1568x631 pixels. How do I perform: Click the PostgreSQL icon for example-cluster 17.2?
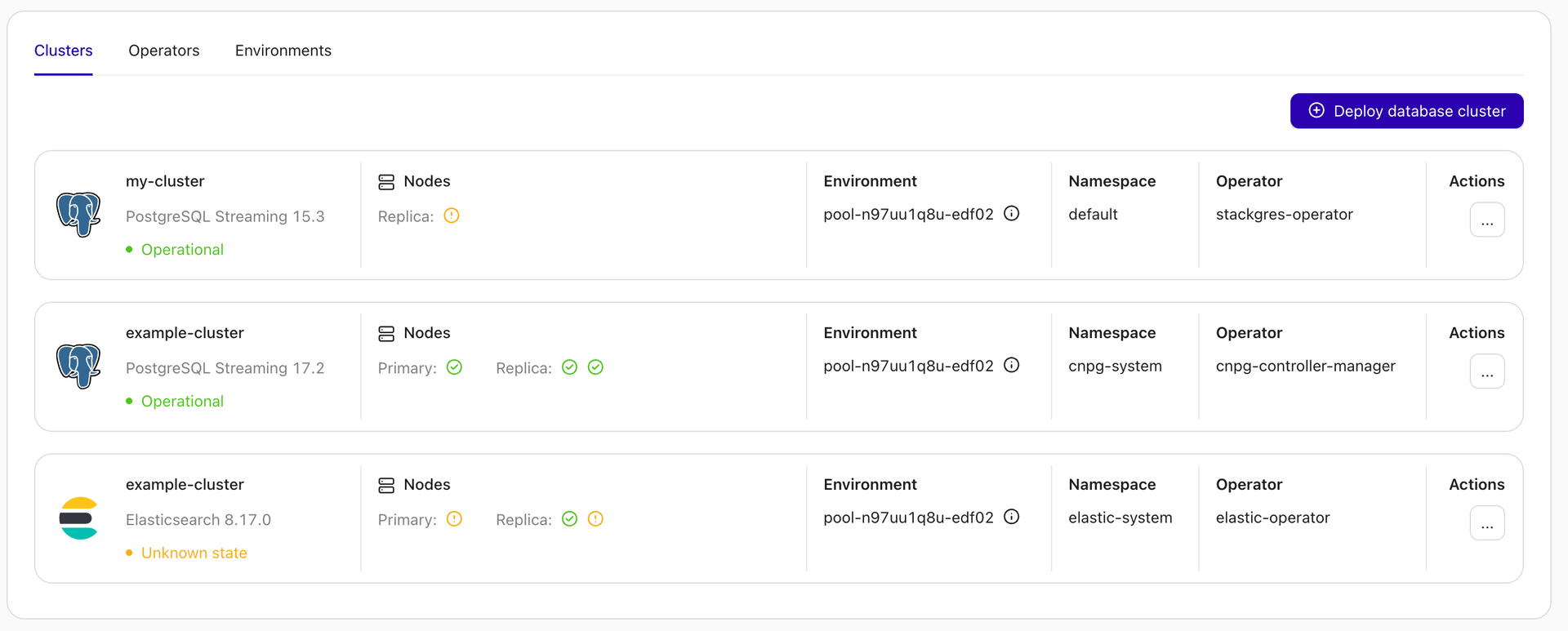pyautogui.click(x=78, y=367)
